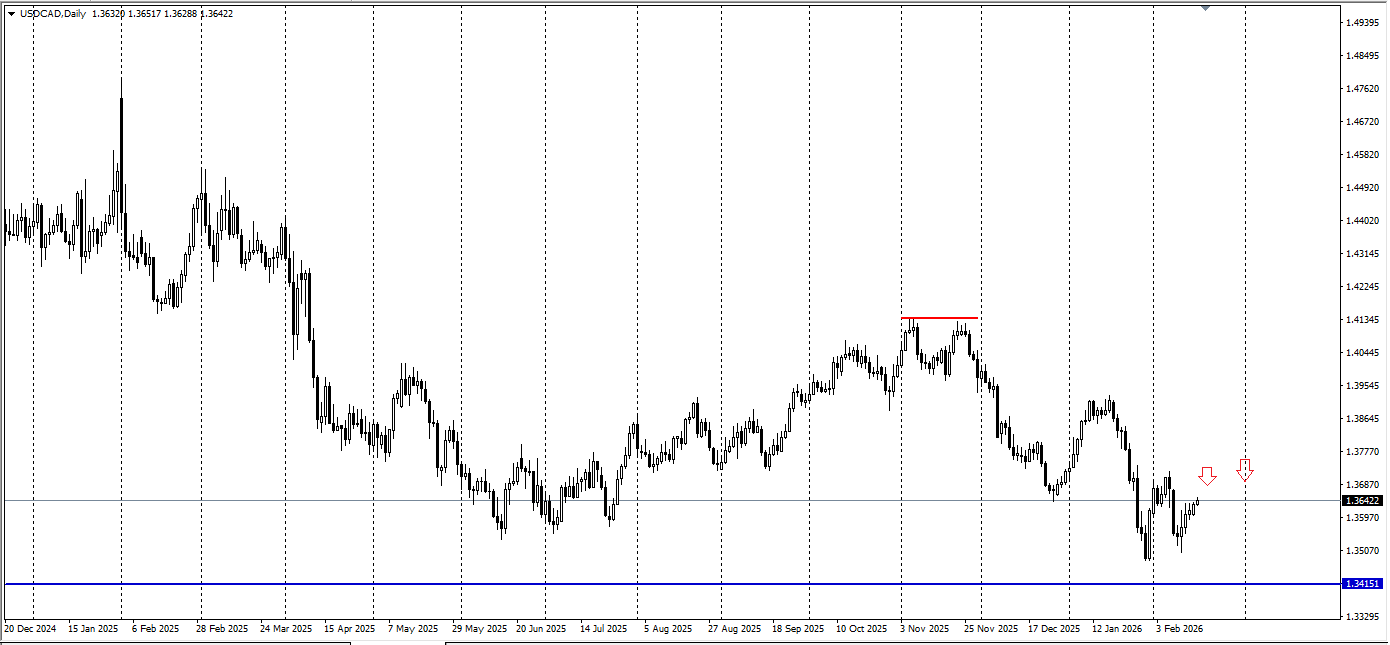
Task: Click the 1.40445 price scale value
Action: point(1364,353)
